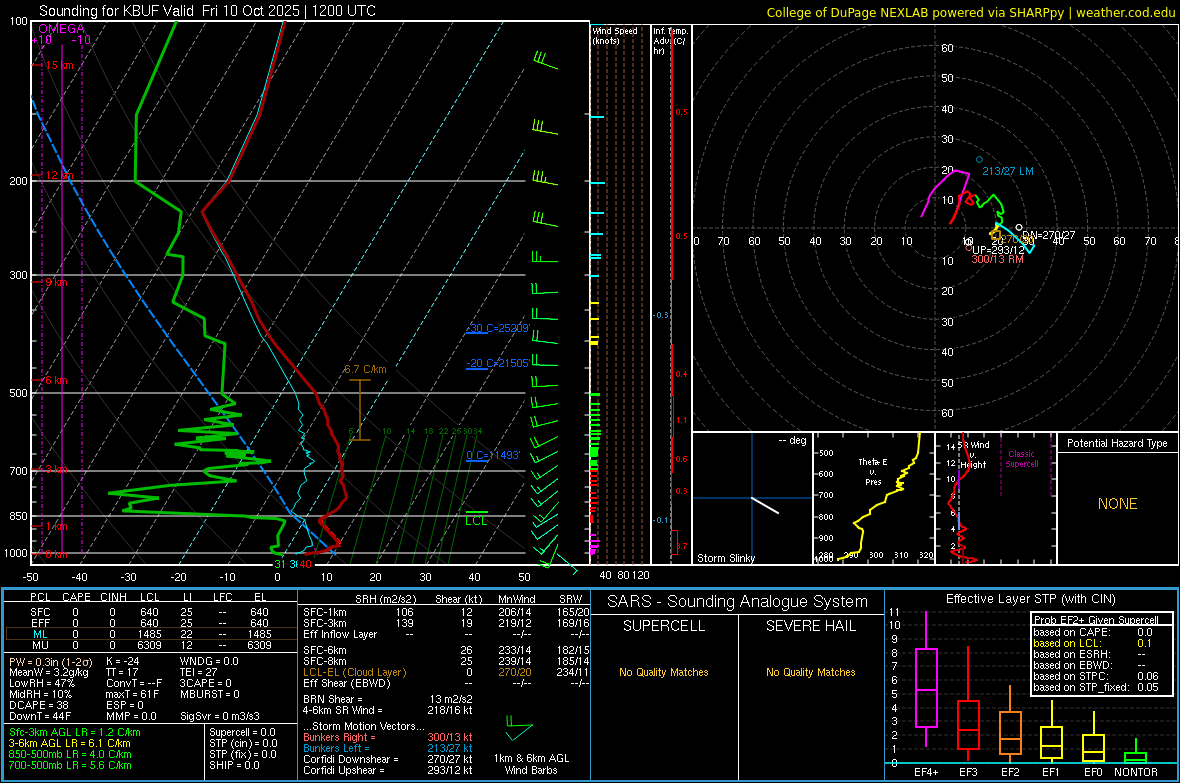Click the LowRH = 47% value
Image resolution: width=1180 pixels, height=783 pixels.
tap(42, 684)
